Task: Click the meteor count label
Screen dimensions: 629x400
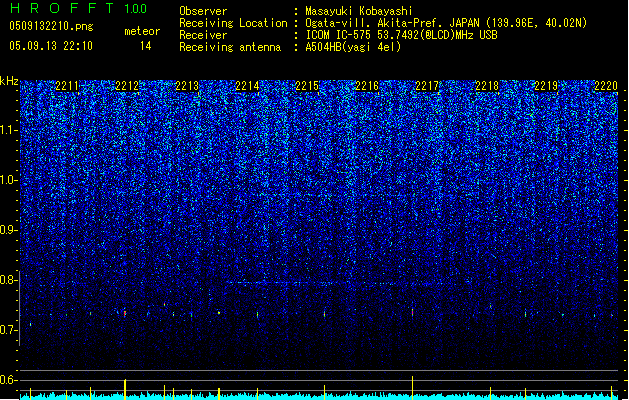Action: pyautogui.click(x=142, y=31)
